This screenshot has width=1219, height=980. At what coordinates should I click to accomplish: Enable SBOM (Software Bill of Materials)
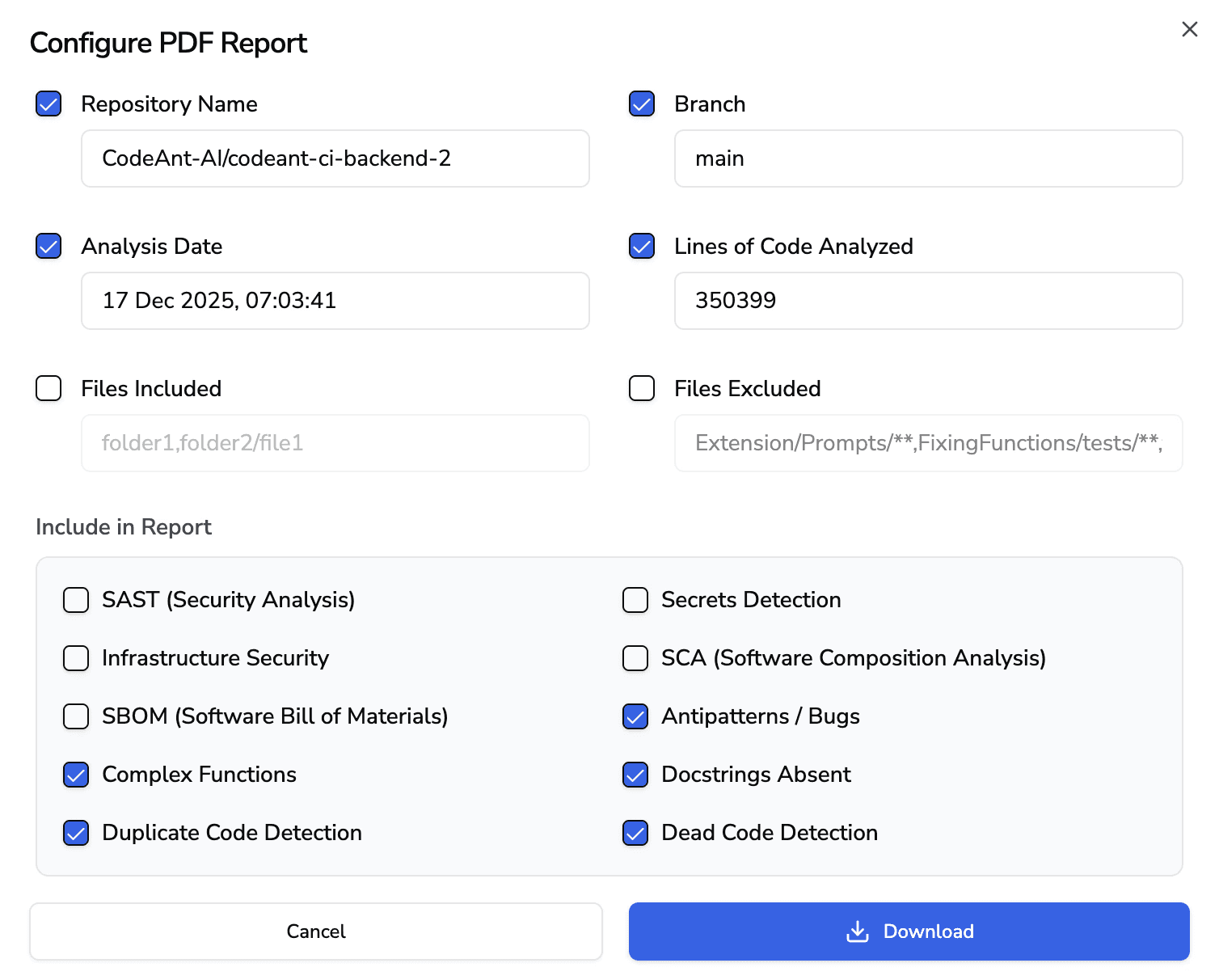(x=75, y=716)
